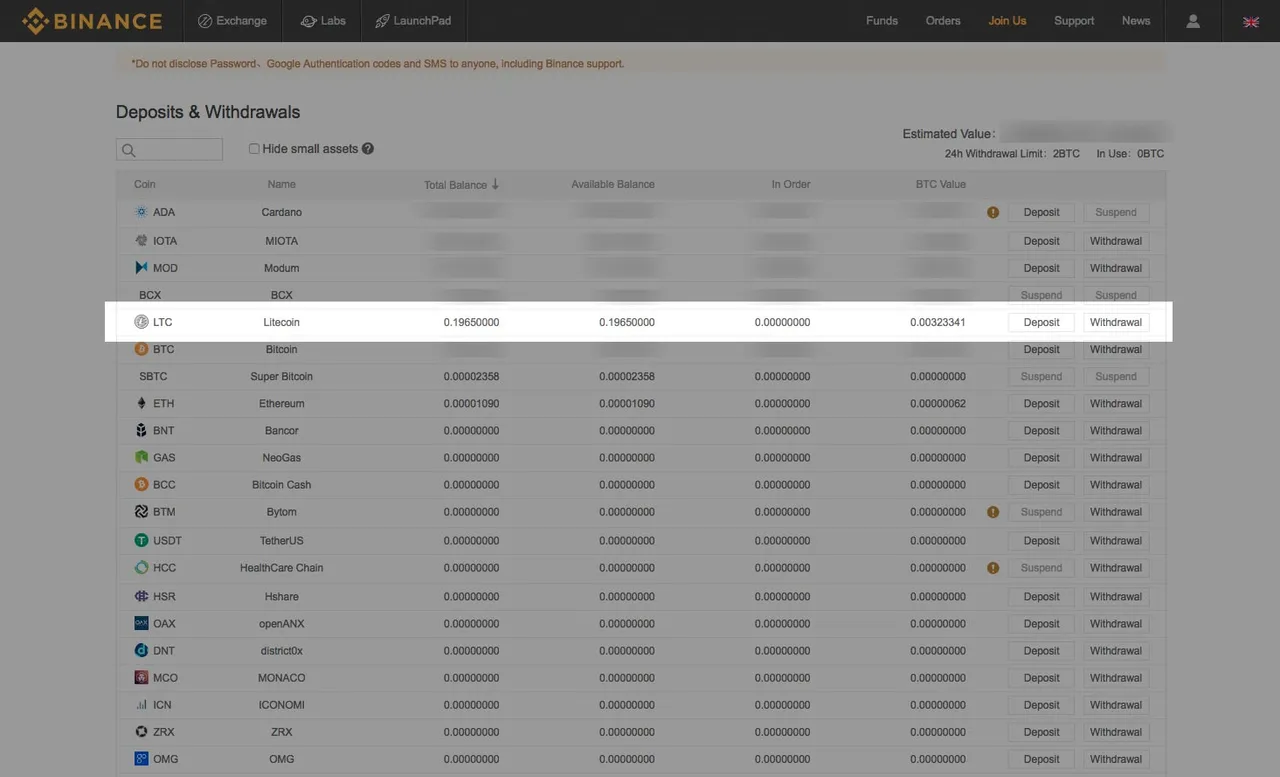The image size is (1280, 777).
Task: Click the ADA coin icon
Action: [141, 212]
